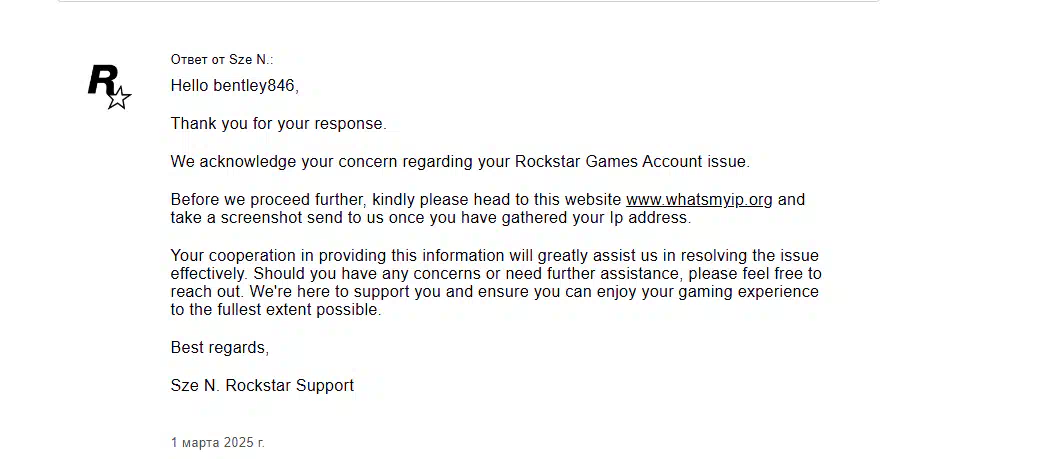Viewport: 1056px width, 459px height.
Task: Select the 'Hello bentley846,' greeting line
Action: (234, 85)
